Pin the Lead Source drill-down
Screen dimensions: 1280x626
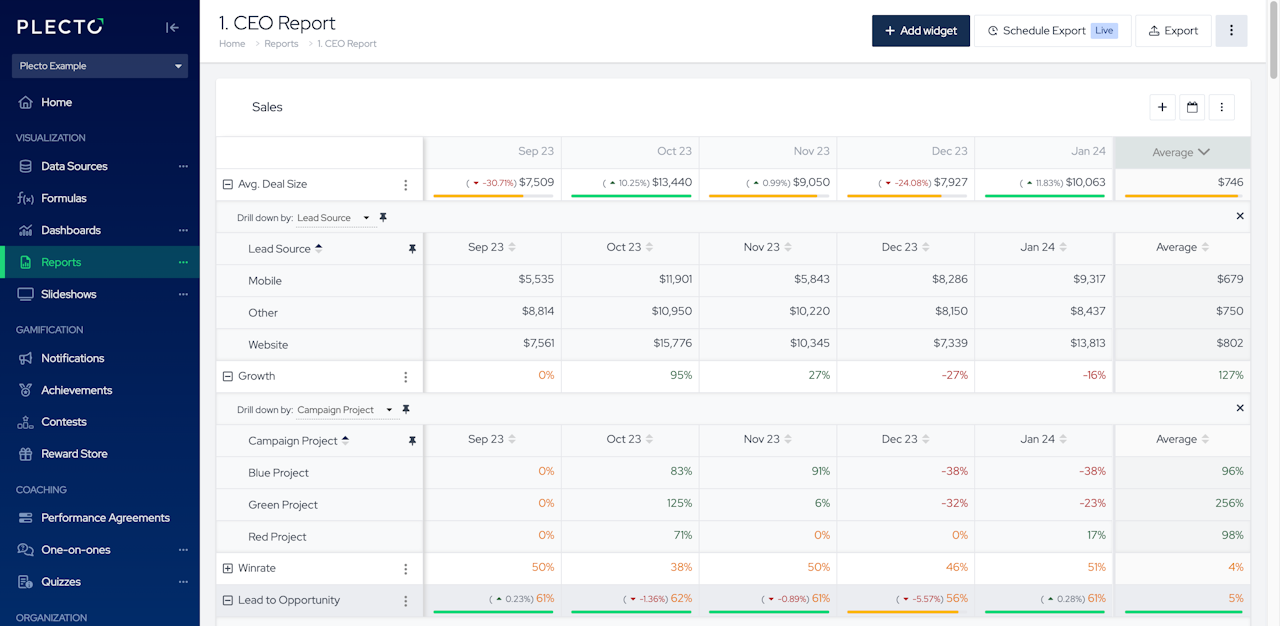pos(383,218)
